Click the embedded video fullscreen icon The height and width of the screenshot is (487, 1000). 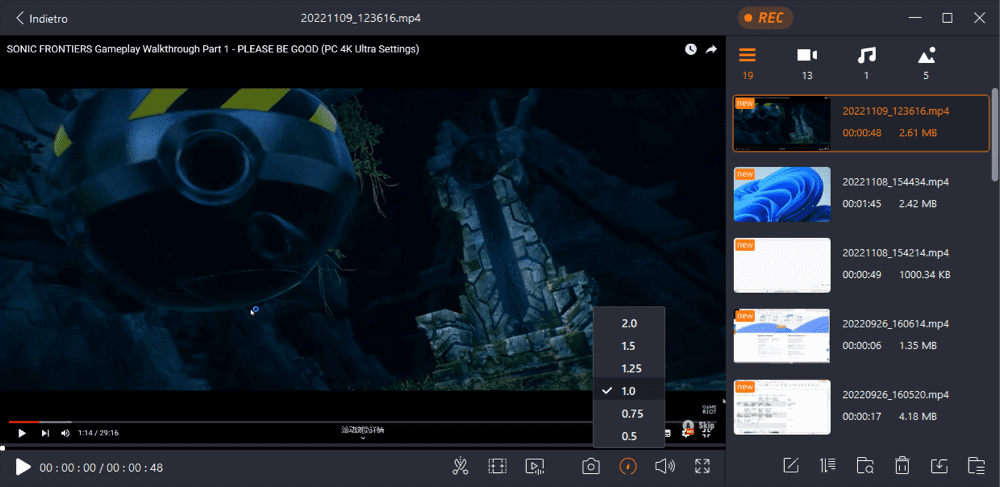(707, 433)
